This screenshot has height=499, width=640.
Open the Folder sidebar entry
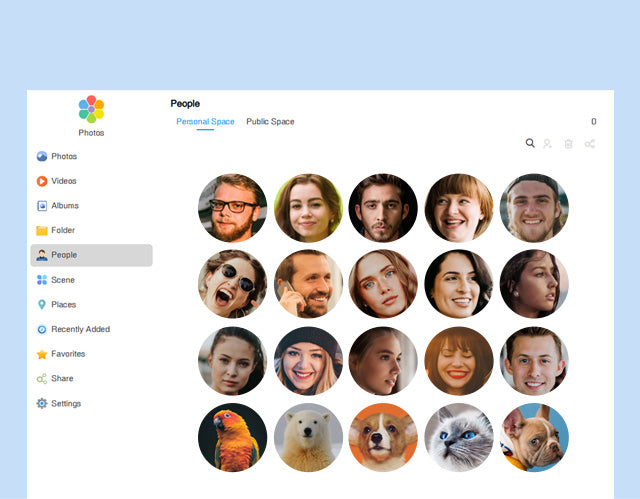pyautogui.click(x=62, y=230)
